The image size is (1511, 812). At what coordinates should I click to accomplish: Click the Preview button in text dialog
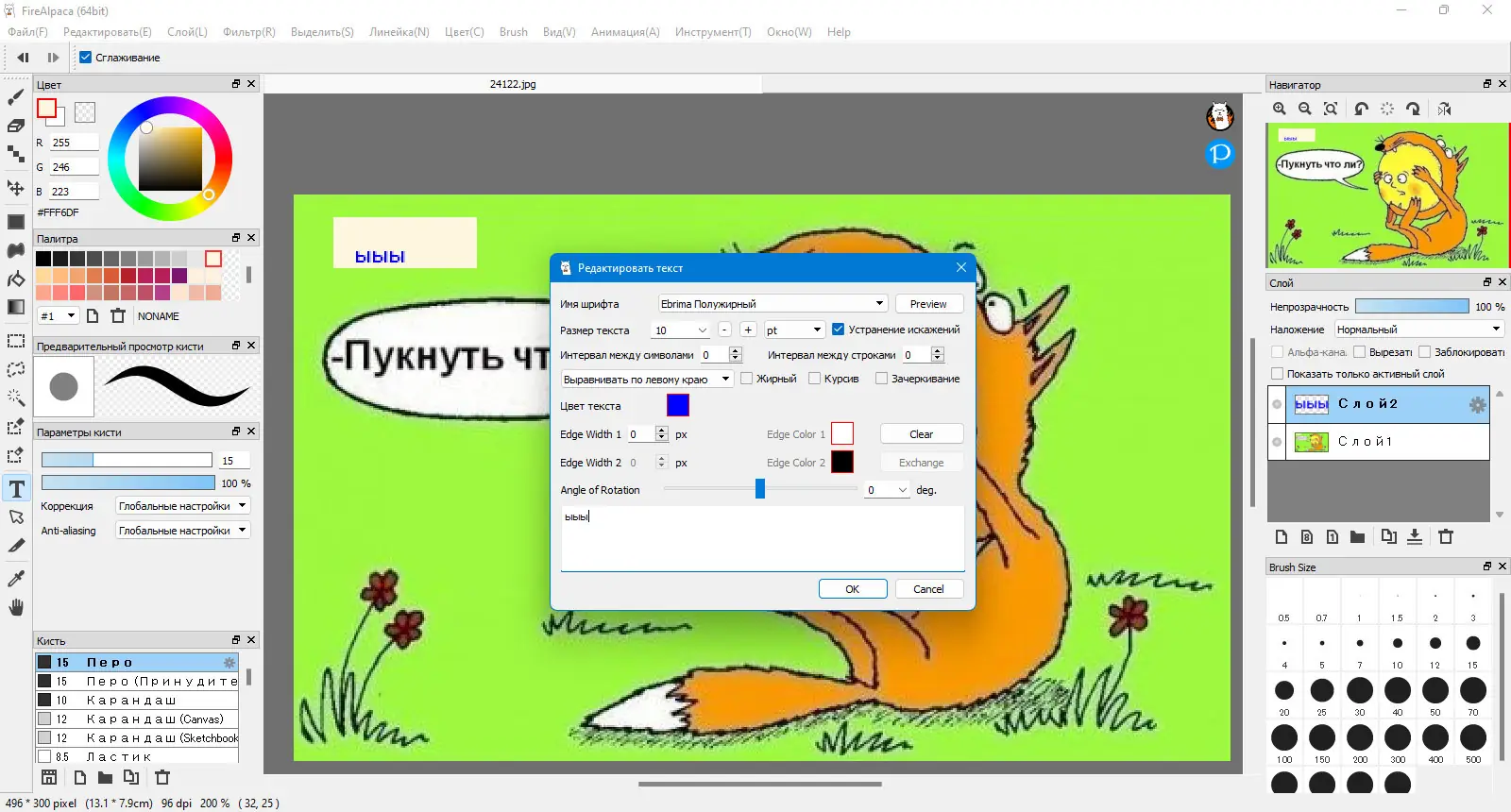pos(928,304)
